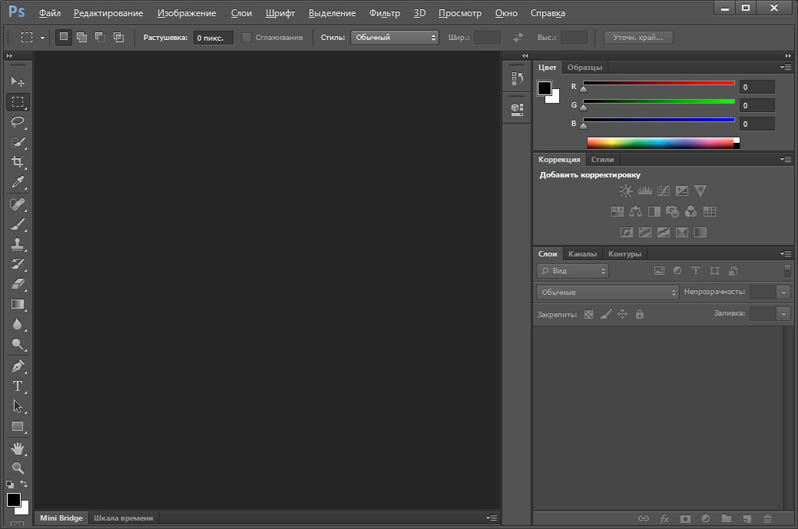Click the Растушевка input field
798x529 pixels.
click(x=213, y=38)
